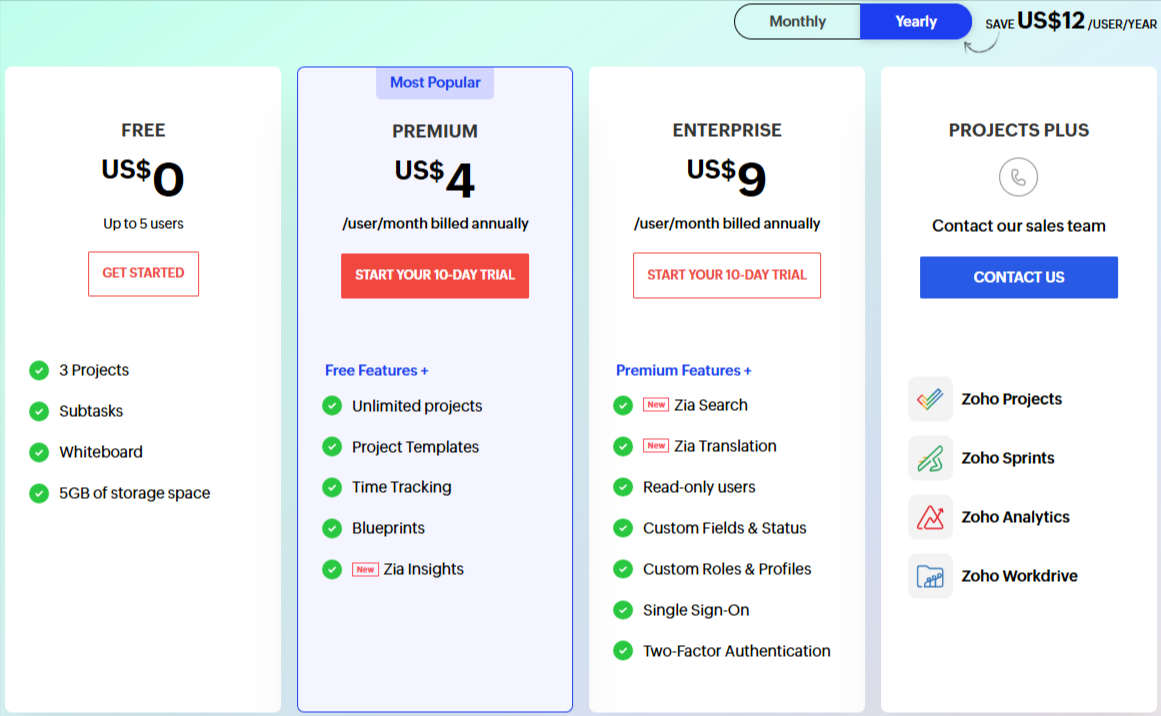The image size is (1161, 716).
Task: Click the New badge next to Zia Search
Action: pos(656,405)
